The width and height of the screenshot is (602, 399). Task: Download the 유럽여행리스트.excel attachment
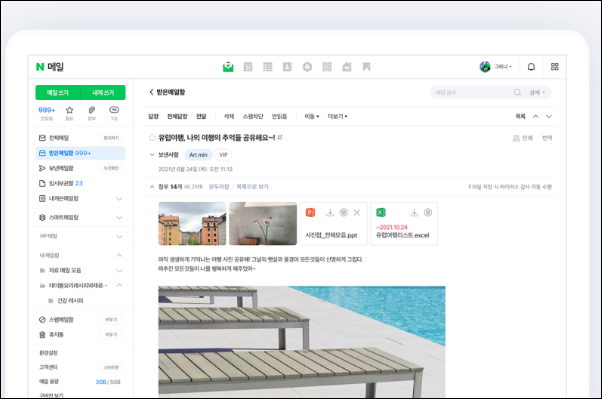[x=414, y=212]
